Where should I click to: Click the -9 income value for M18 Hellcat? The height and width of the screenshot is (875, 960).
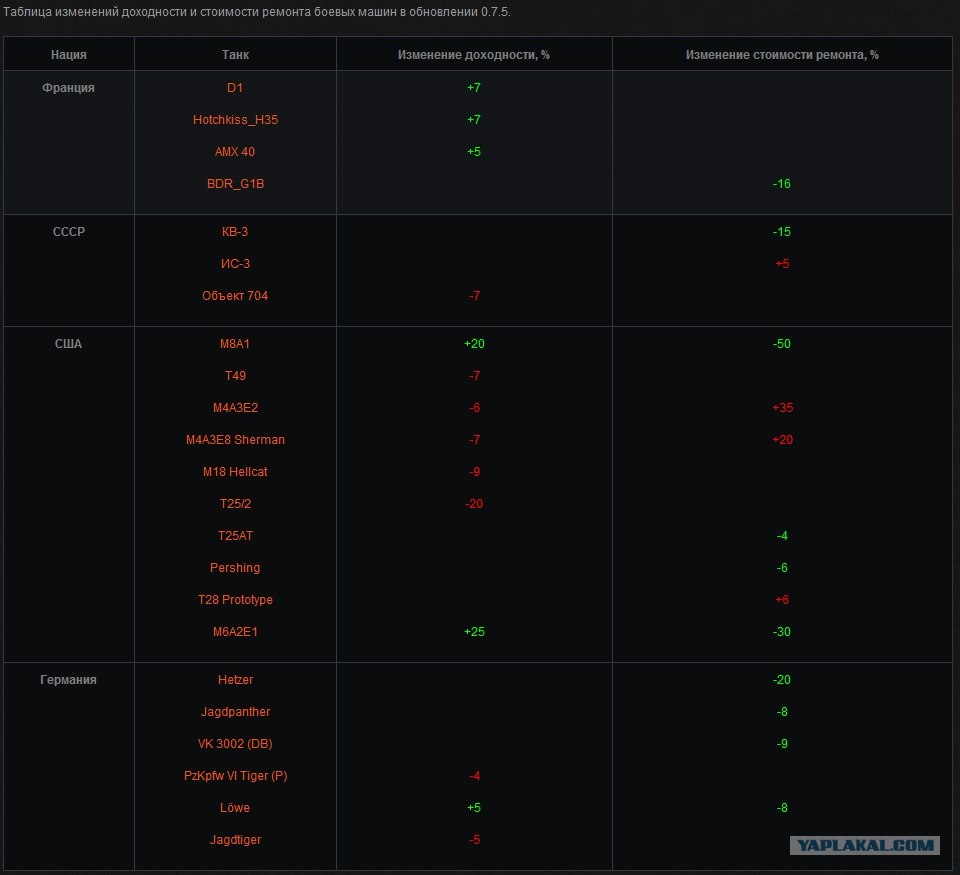tap(474, 471)
